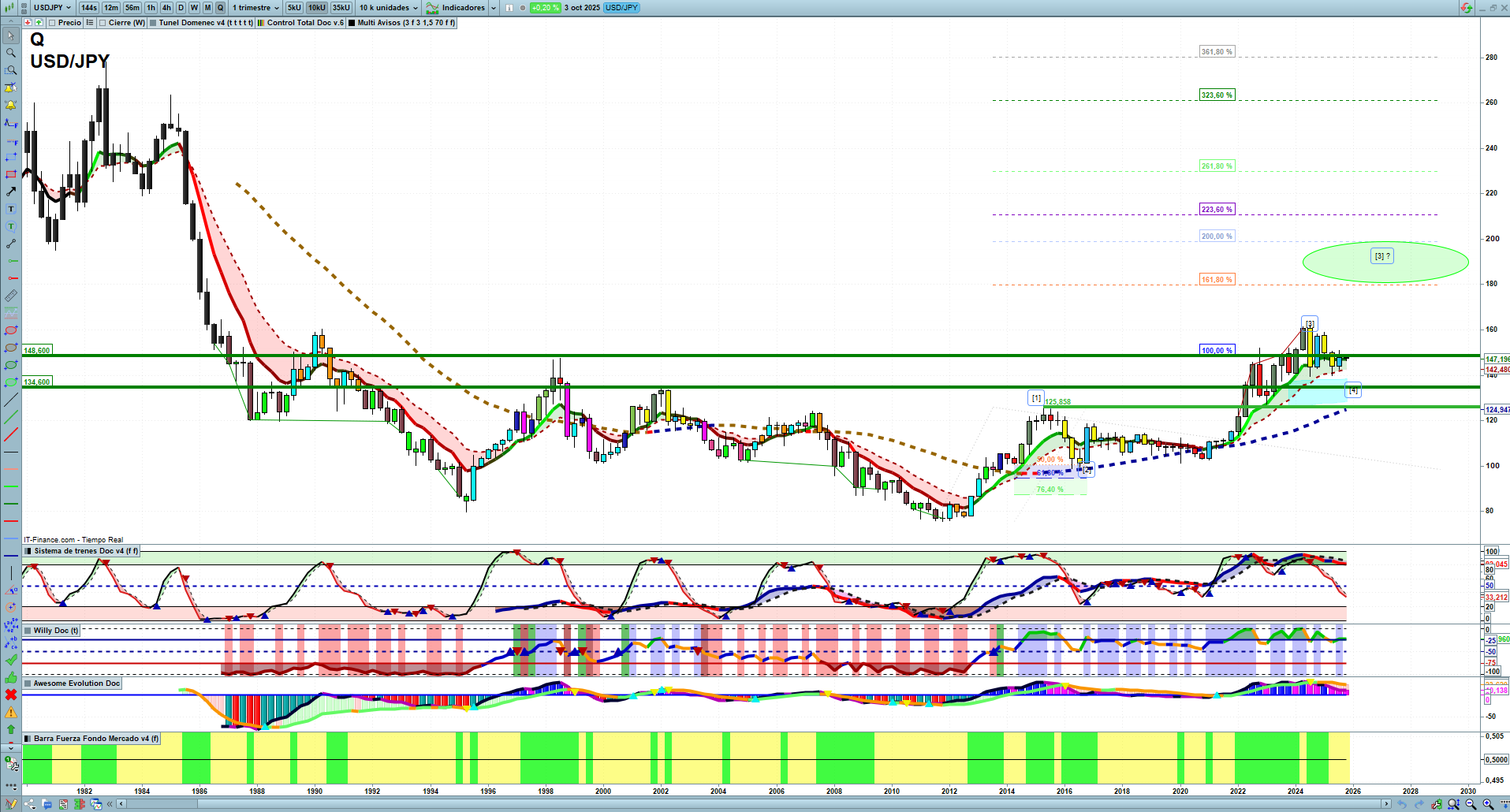Toggle the Willy Doc panel label
Viewport: 1510px width, 812px height.
pos(51,631)
